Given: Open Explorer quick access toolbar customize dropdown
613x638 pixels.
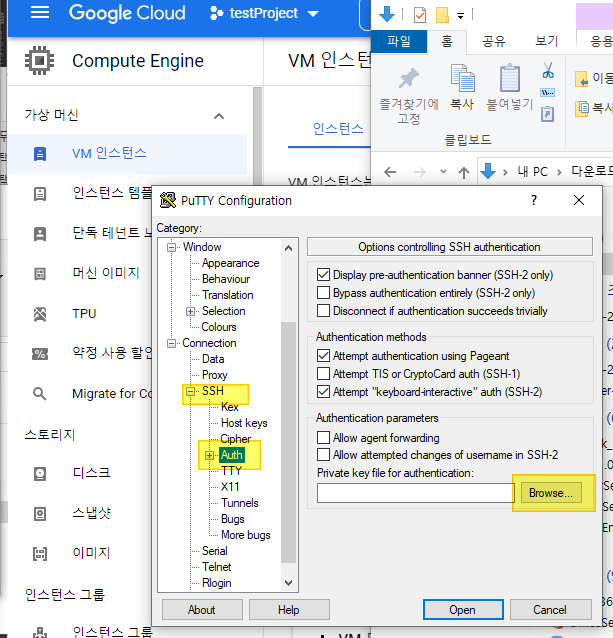Looking at the screenshot, I should 460,16.
